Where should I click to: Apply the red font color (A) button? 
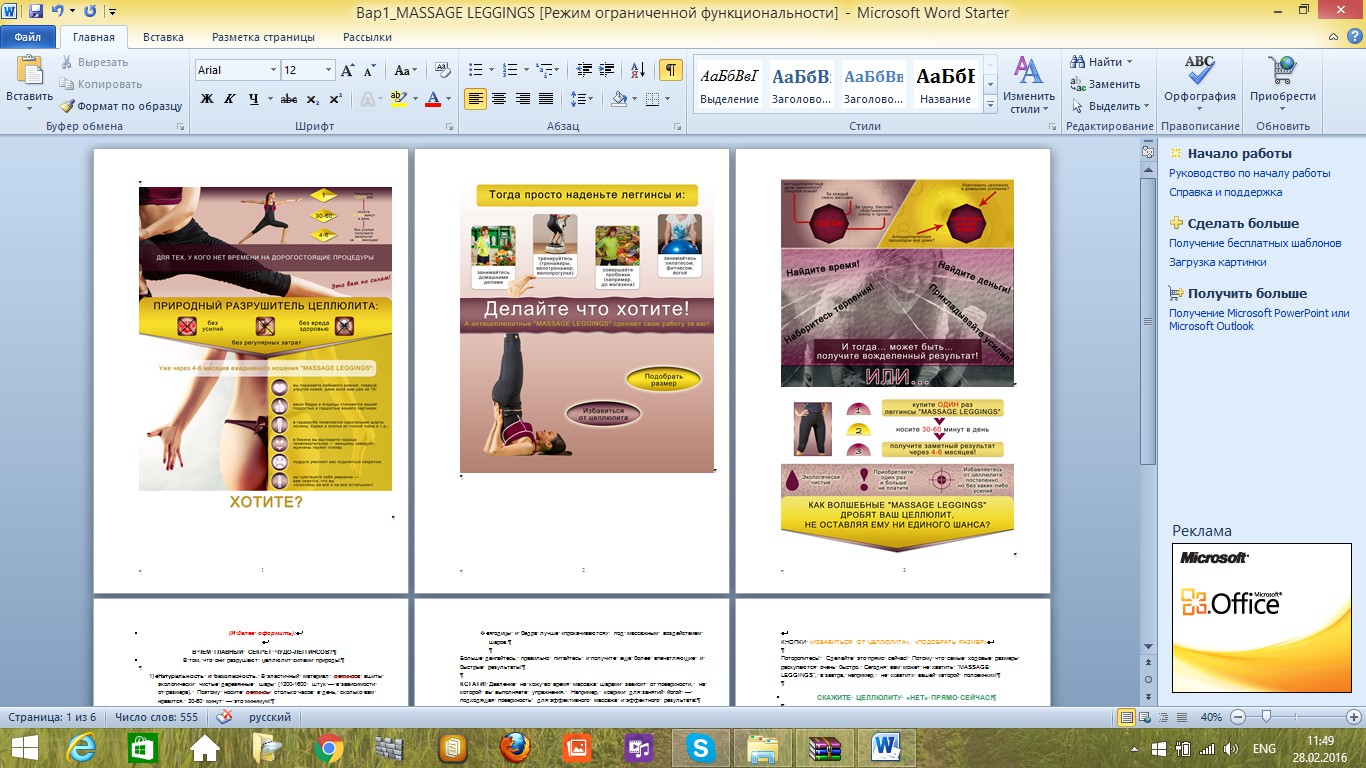[x=432, y=99]
